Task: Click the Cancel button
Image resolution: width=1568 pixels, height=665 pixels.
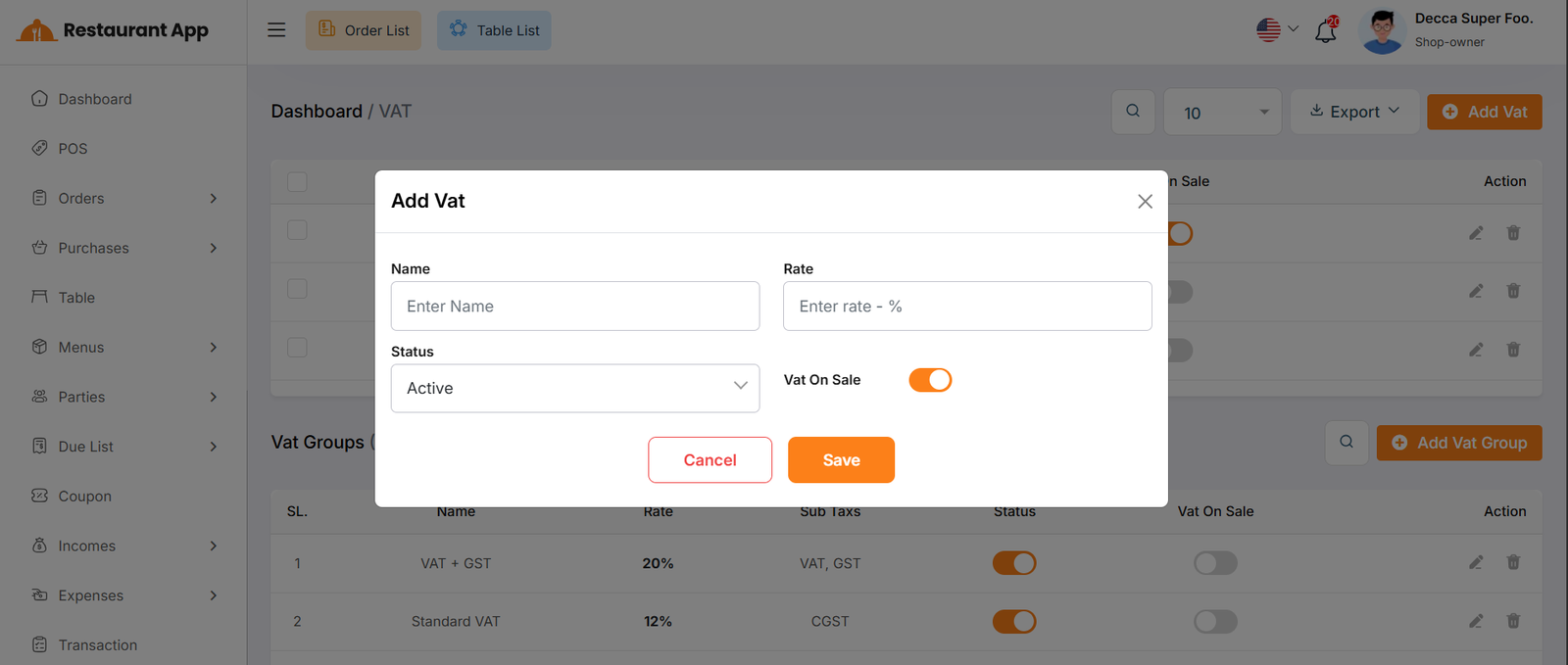Action: 710,460
